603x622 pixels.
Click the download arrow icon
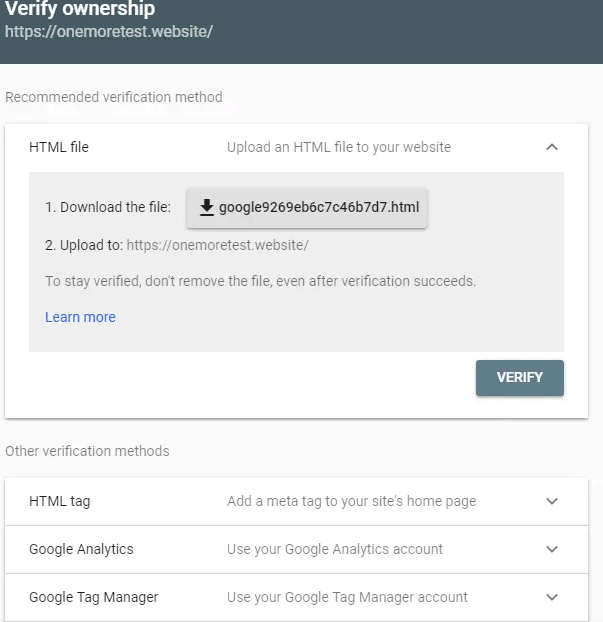tap(206, 207)
